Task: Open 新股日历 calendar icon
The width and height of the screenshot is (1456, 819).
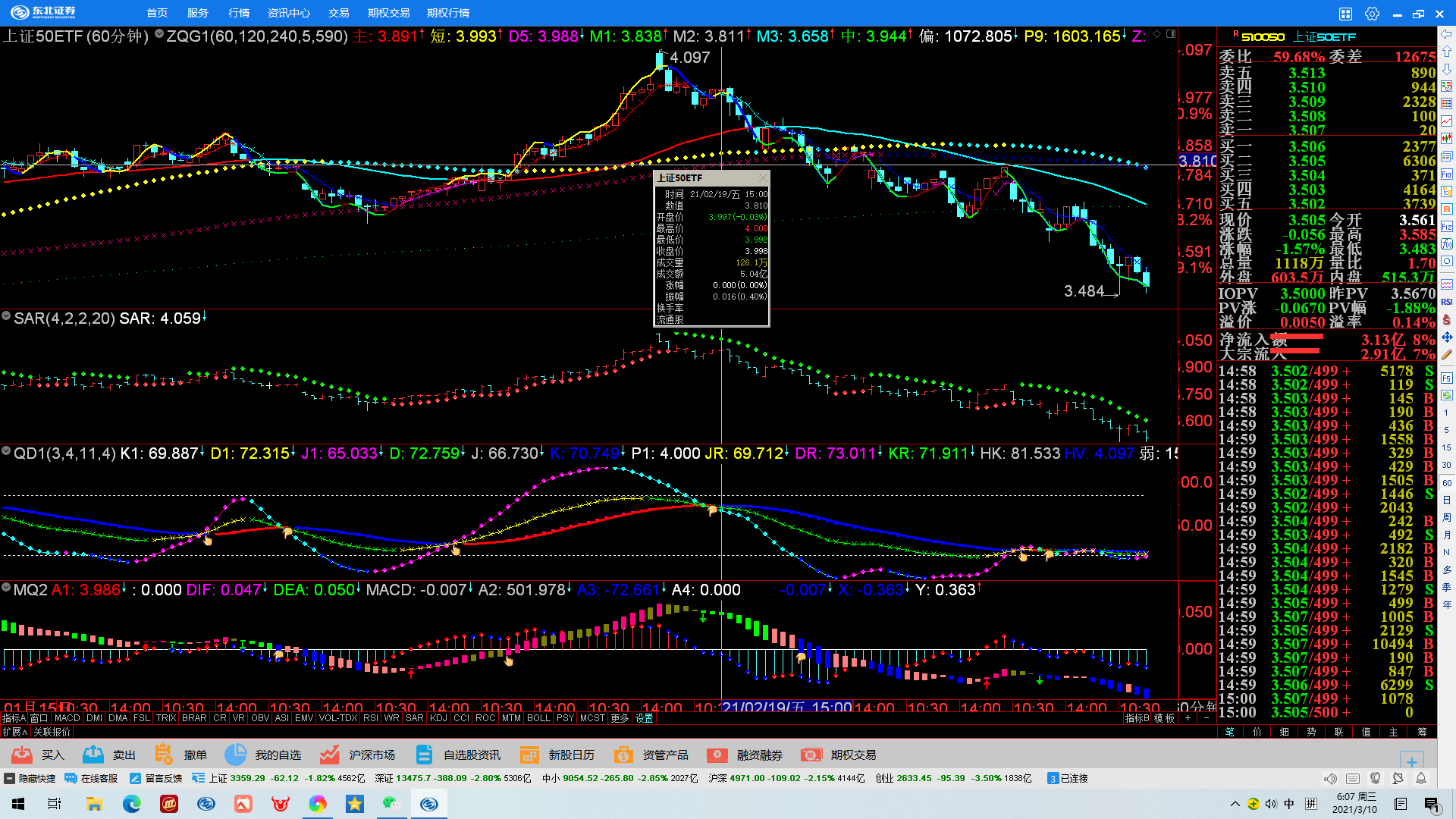Action: click(x=529, y=755)
